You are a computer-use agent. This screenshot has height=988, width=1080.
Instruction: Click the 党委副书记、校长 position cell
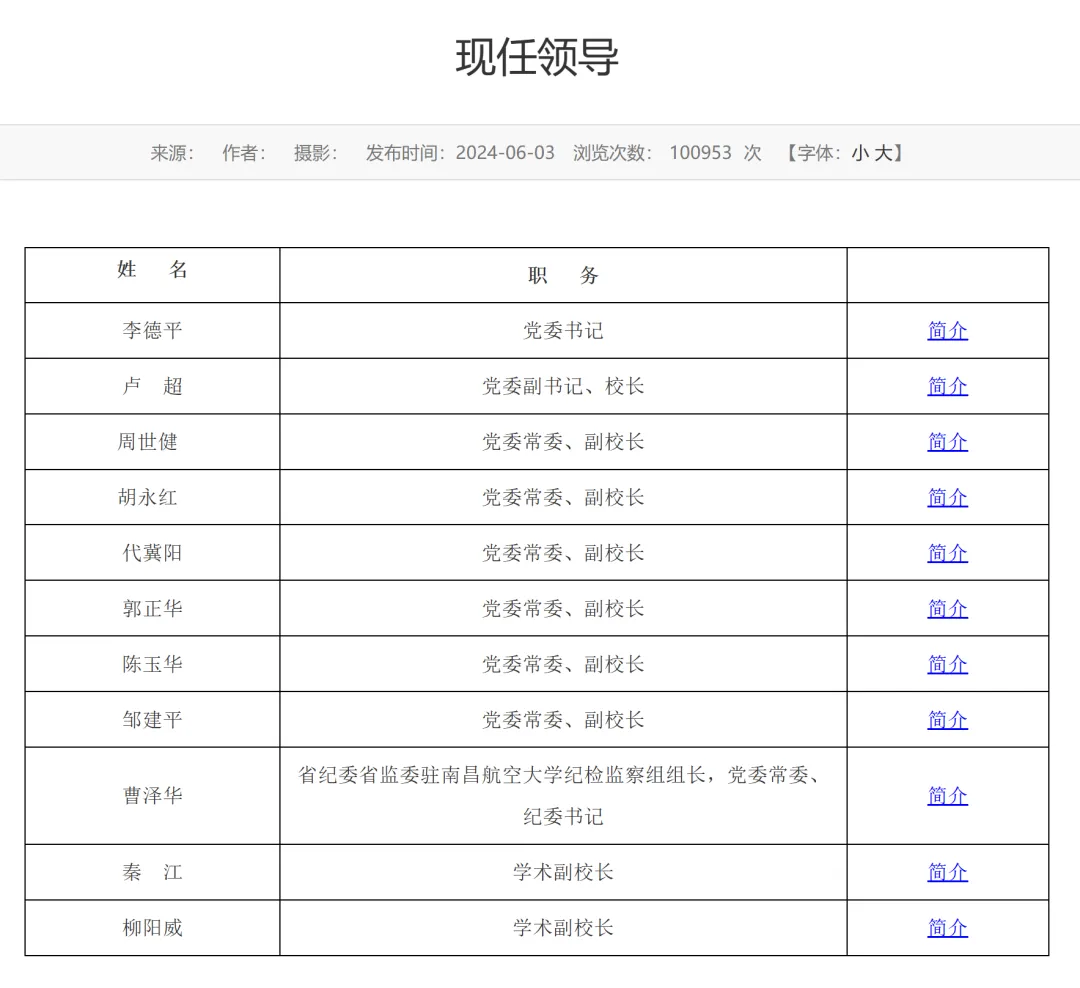563,387
